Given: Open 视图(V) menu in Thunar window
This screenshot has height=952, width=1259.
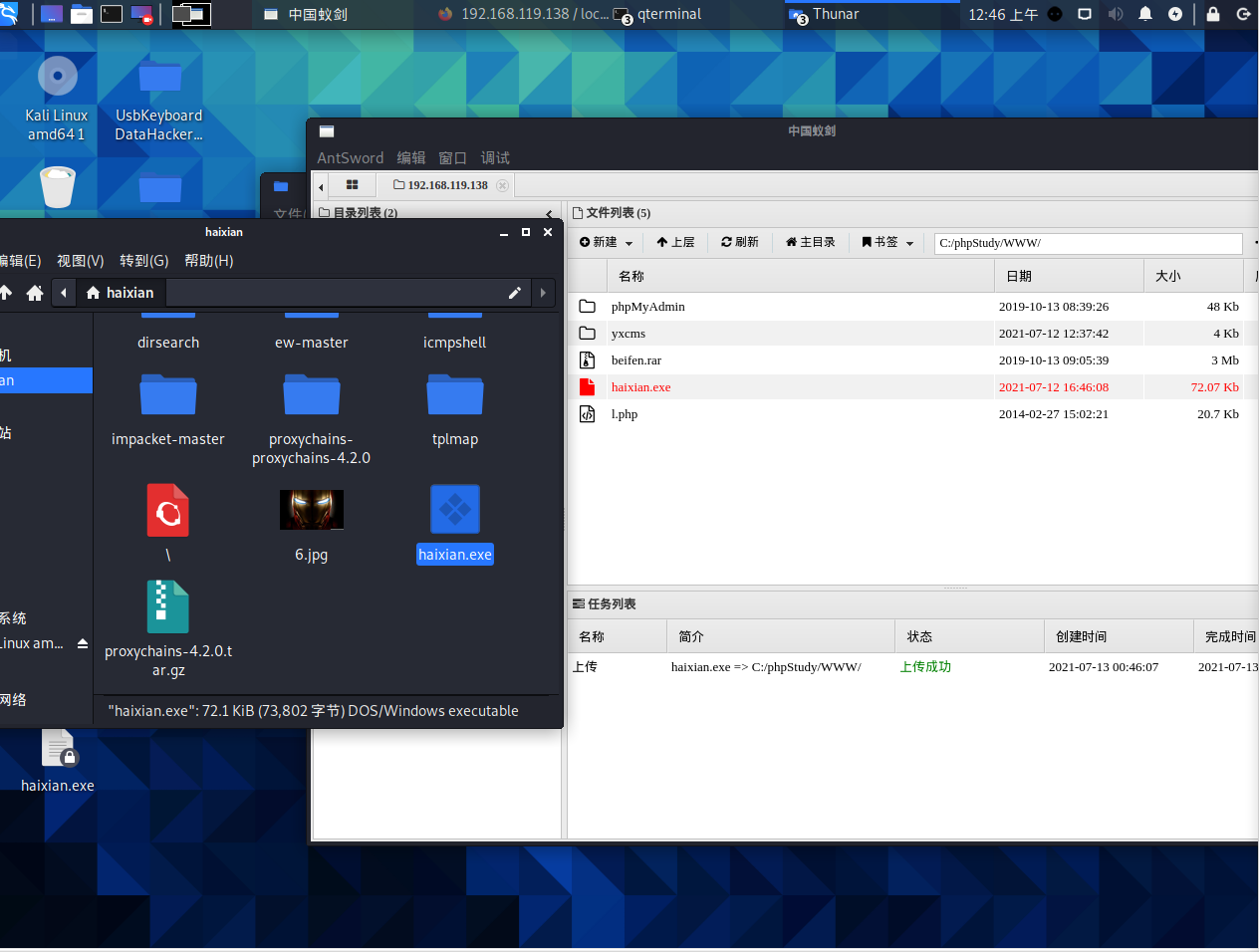Looking at the screenshot, I should [x=80, y=261].
